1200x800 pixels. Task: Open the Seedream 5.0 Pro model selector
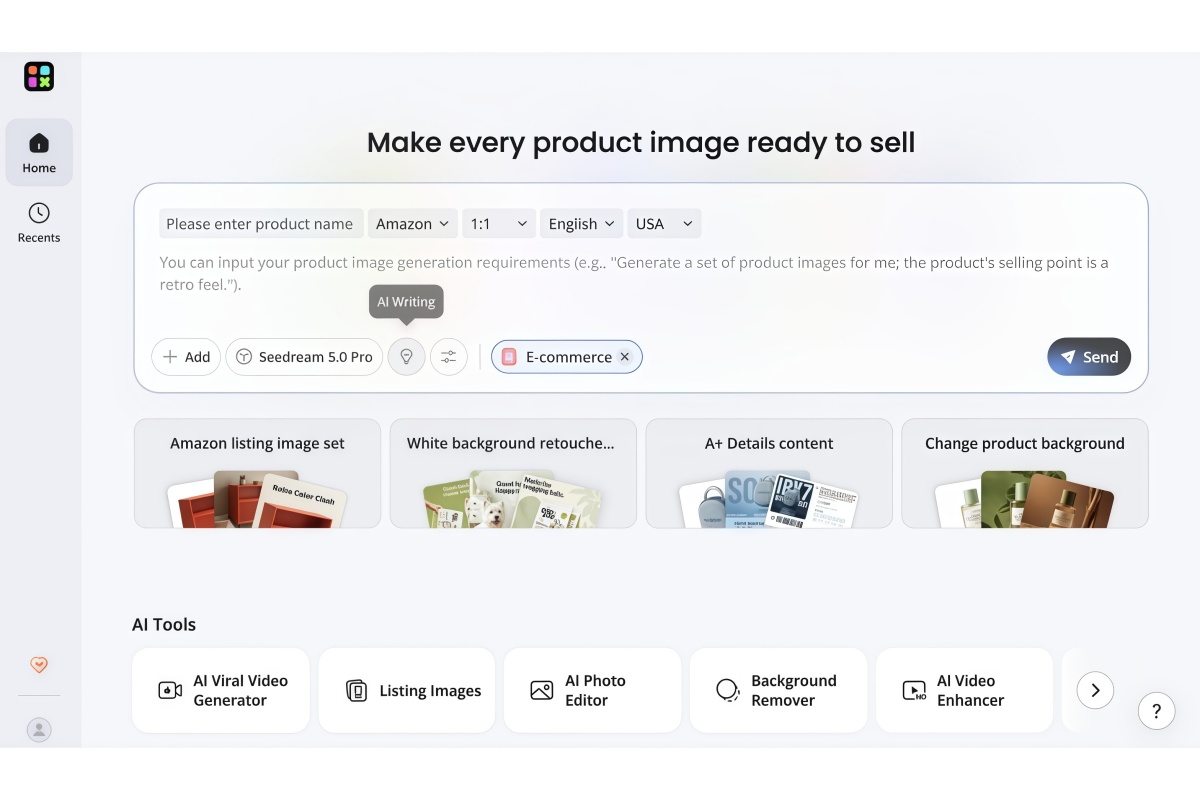click(304, 357)
